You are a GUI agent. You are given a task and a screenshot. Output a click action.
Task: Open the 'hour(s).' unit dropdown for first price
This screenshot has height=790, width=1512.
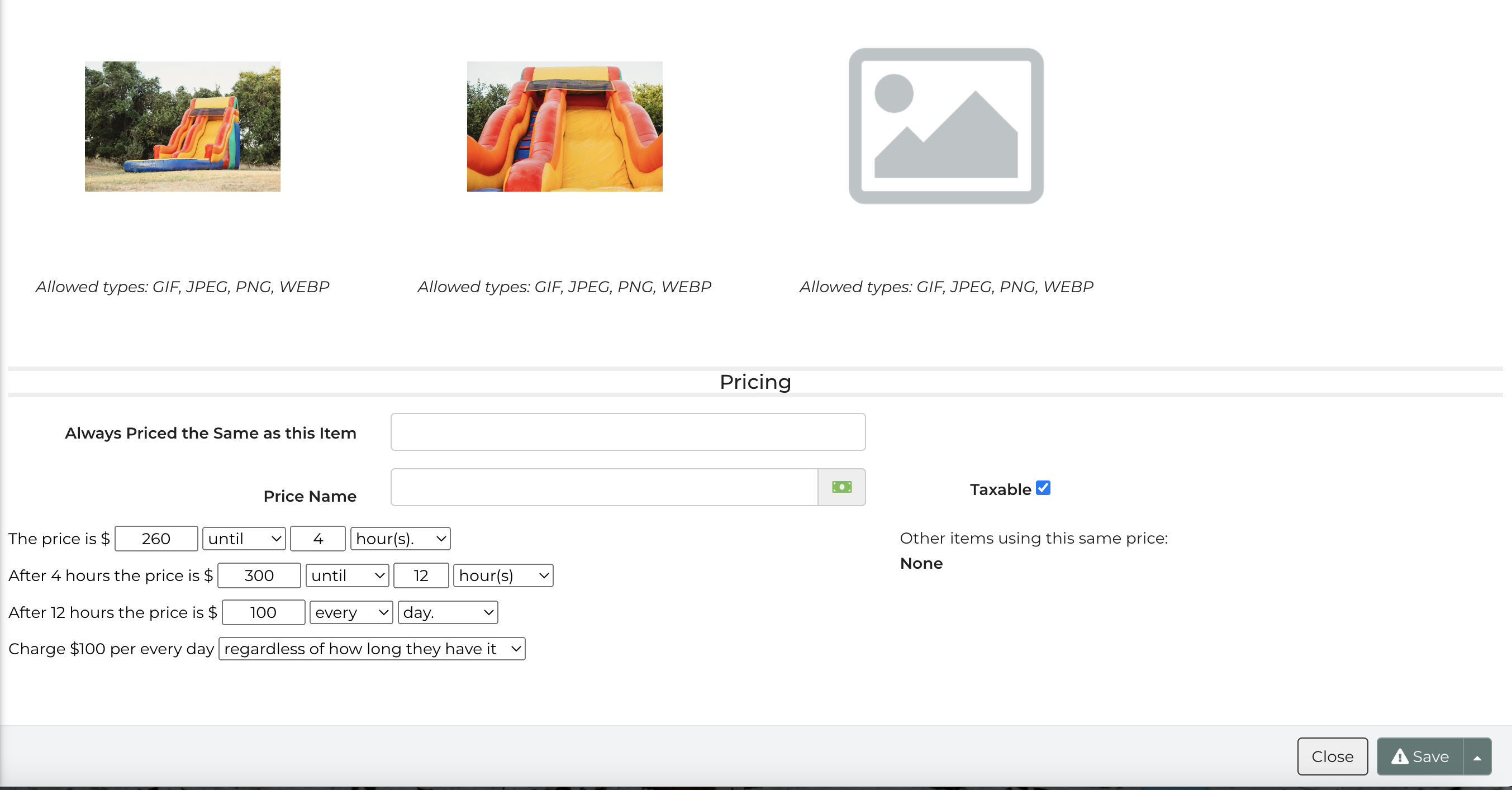pos(400,539)
